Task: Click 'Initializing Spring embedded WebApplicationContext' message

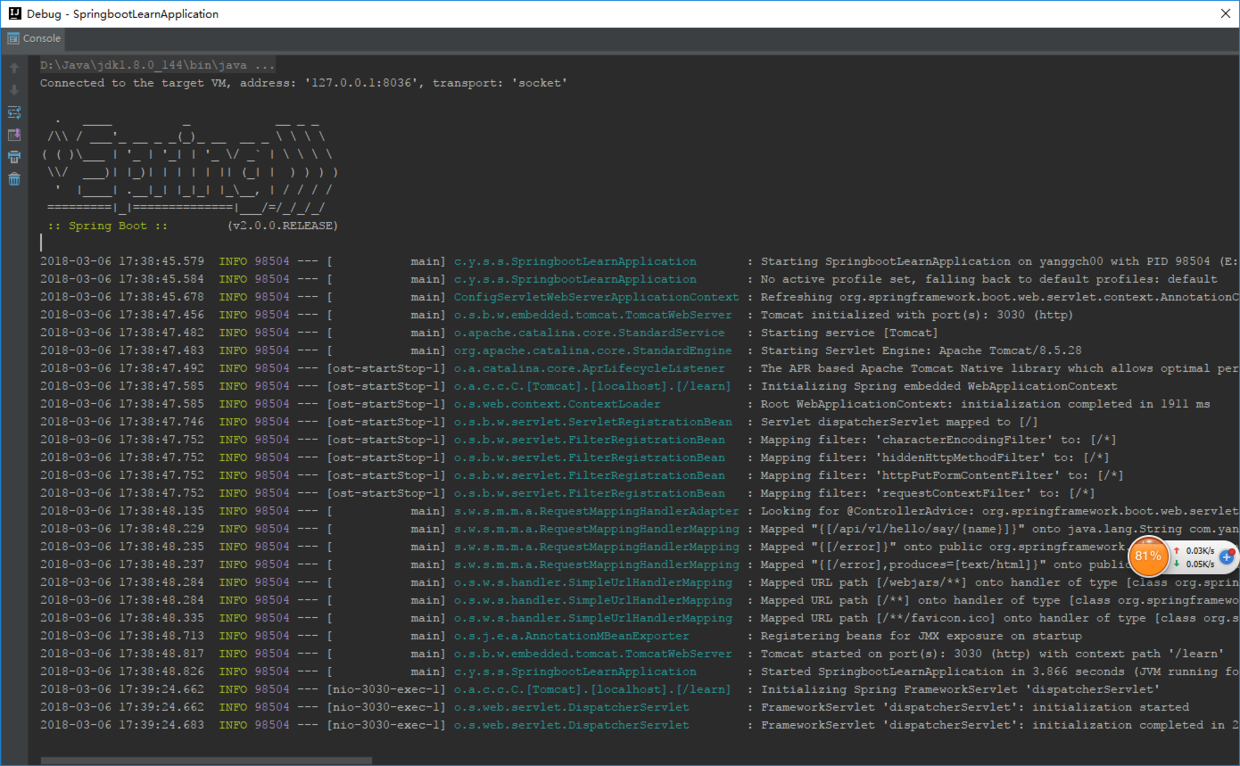Action: [939, 386]
